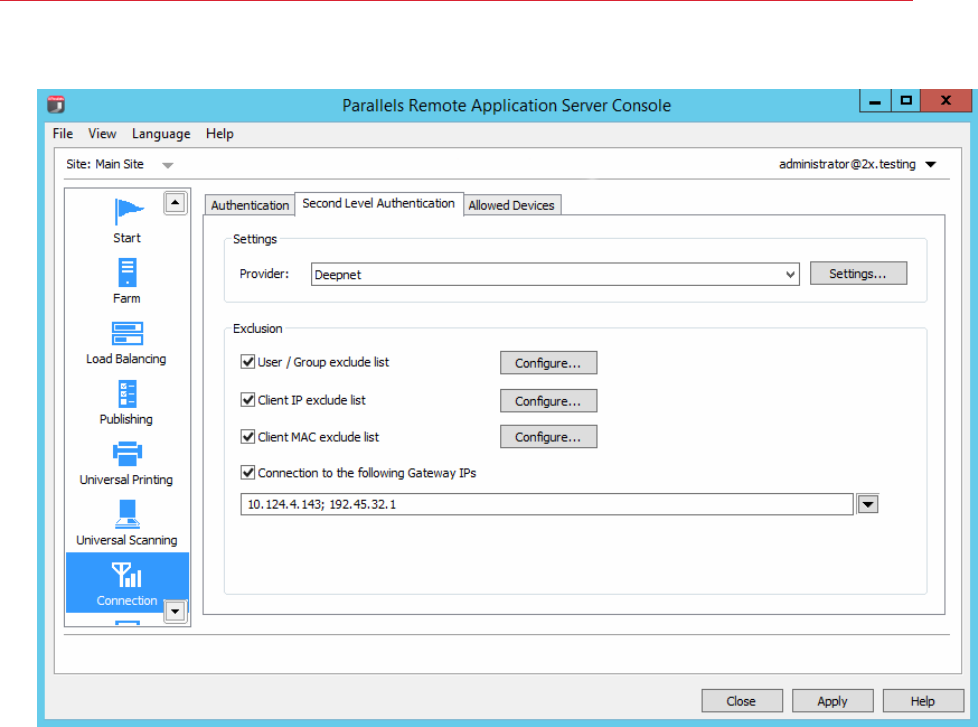
Task: Click the bottom Help button
Action: 923,701
